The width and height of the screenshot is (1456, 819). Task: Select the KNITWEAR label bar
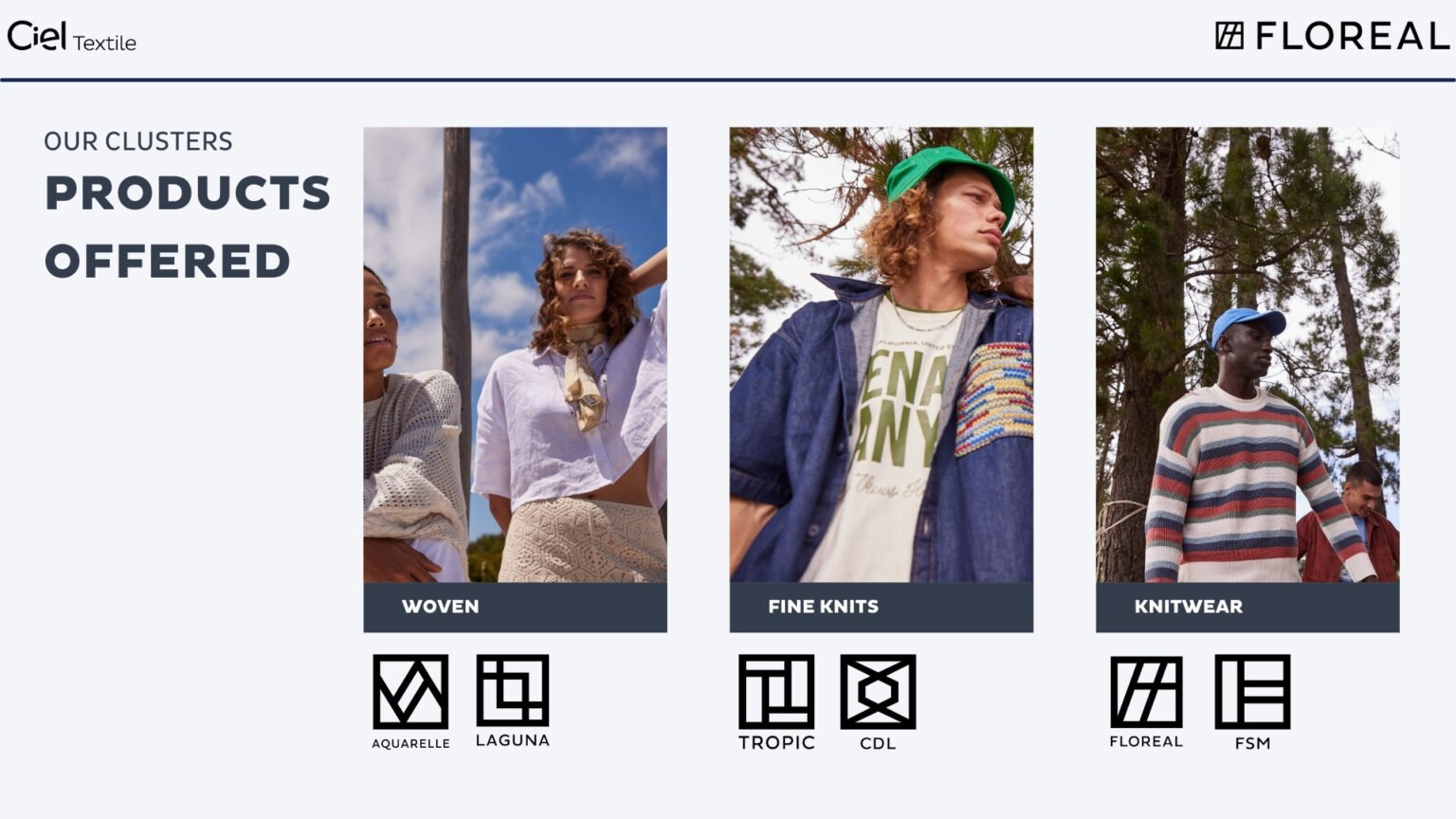pos(1247,608)
